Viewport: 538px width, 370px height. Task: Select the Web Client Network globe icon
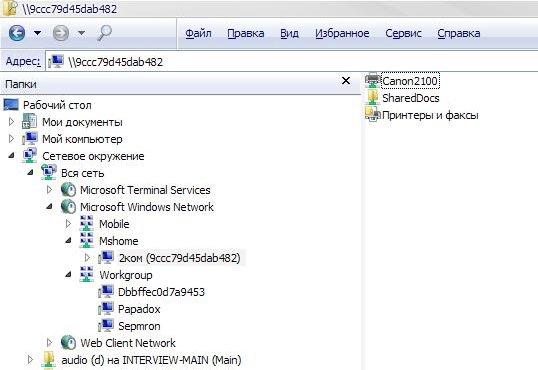tap(68, 342)
